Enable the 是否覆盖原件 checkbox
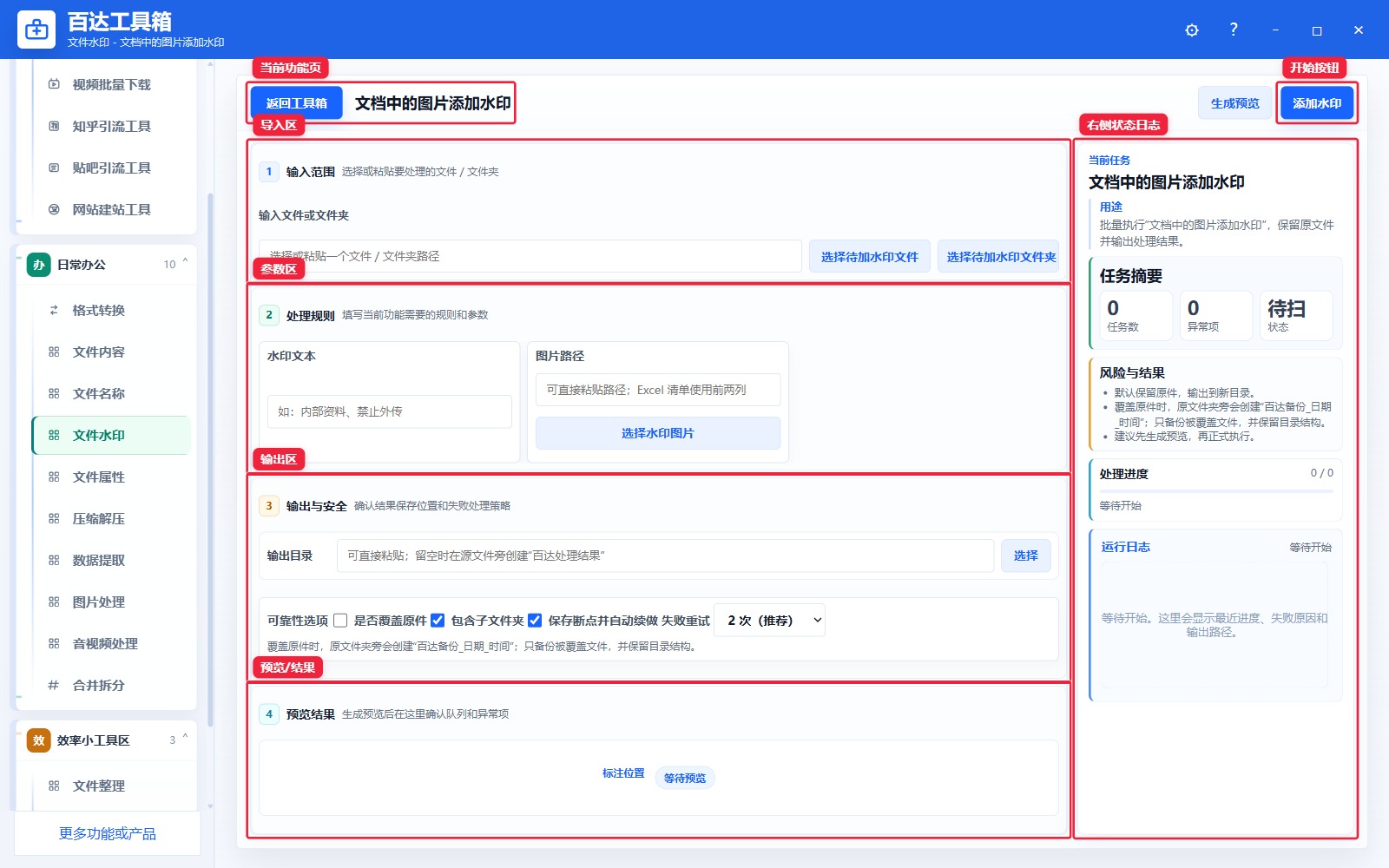1389x868 pixels. click(x=340, y=621)
